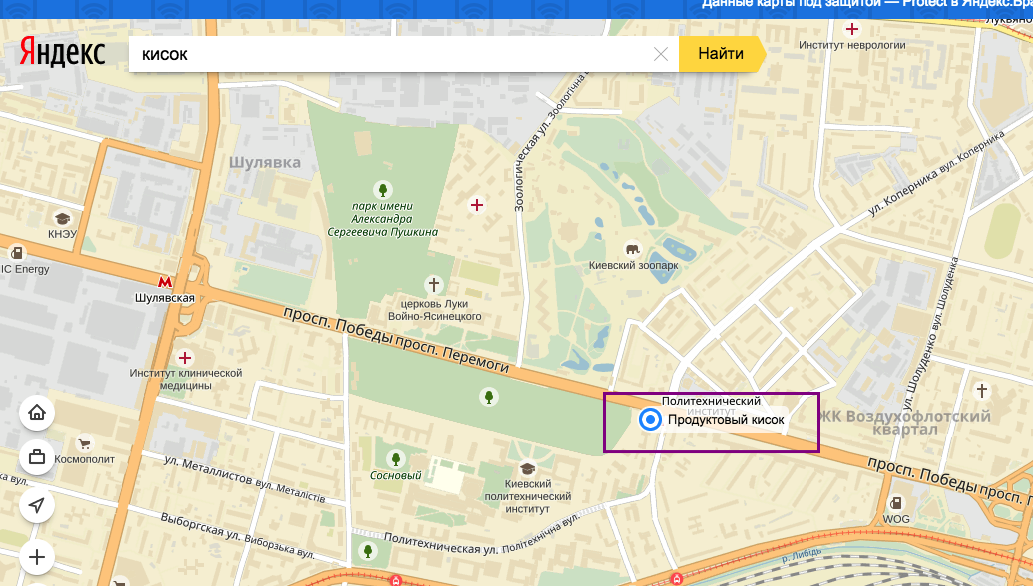Click the Космополит label
The width and height of the screenshot is (1033, 586).
84,459
